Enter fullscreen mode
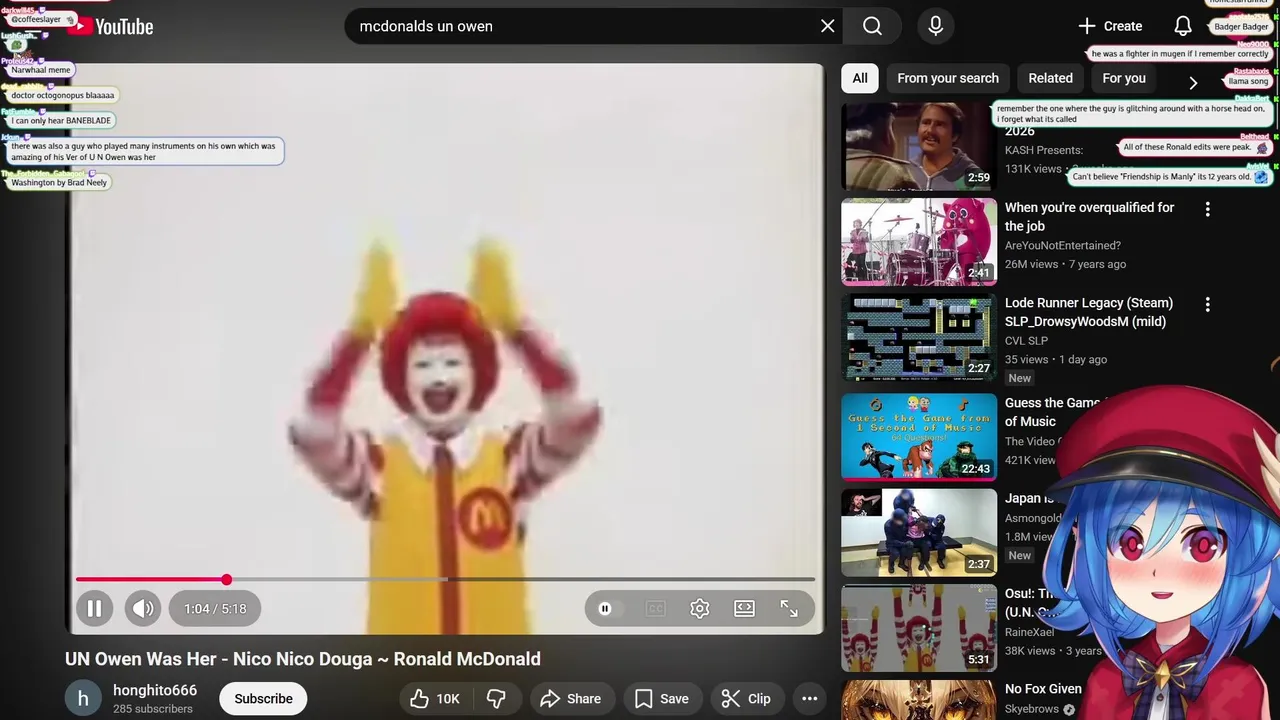Viewport: 1280px width, 720px height. click(789, 608)
